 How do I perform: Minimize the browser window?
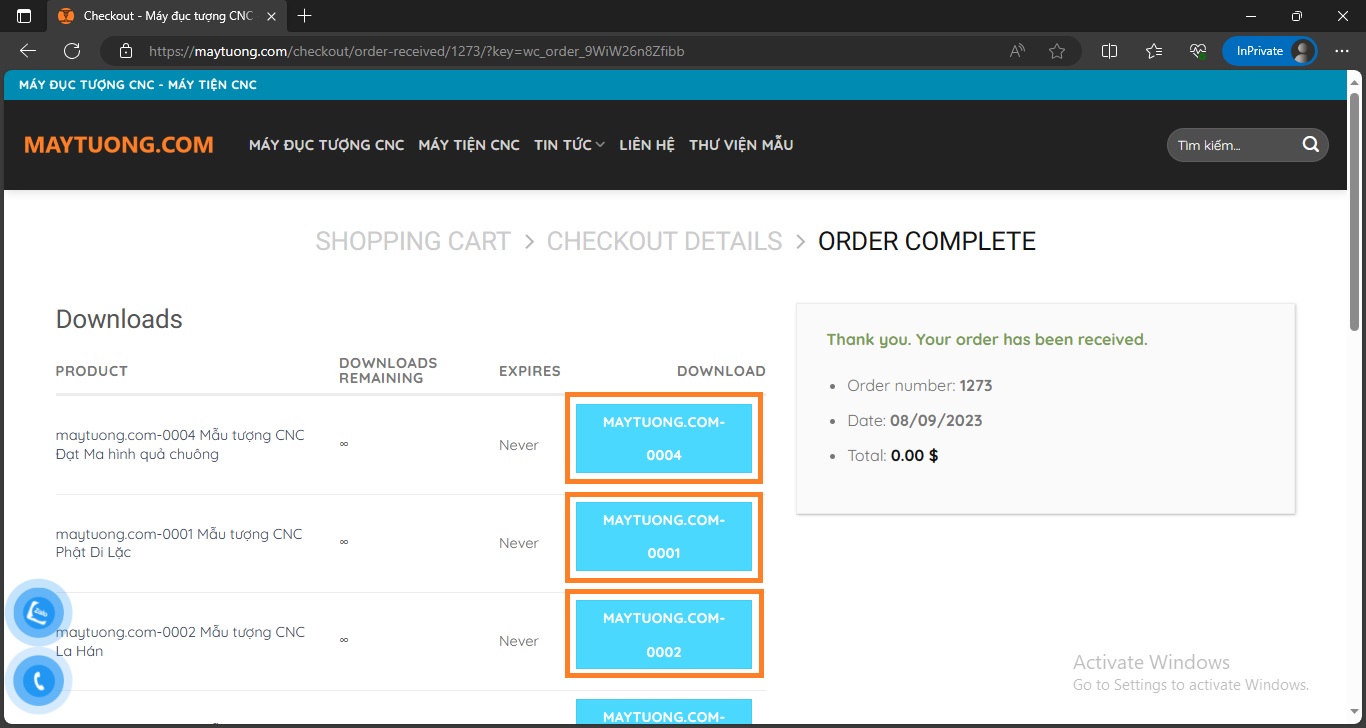(1251, 16)
